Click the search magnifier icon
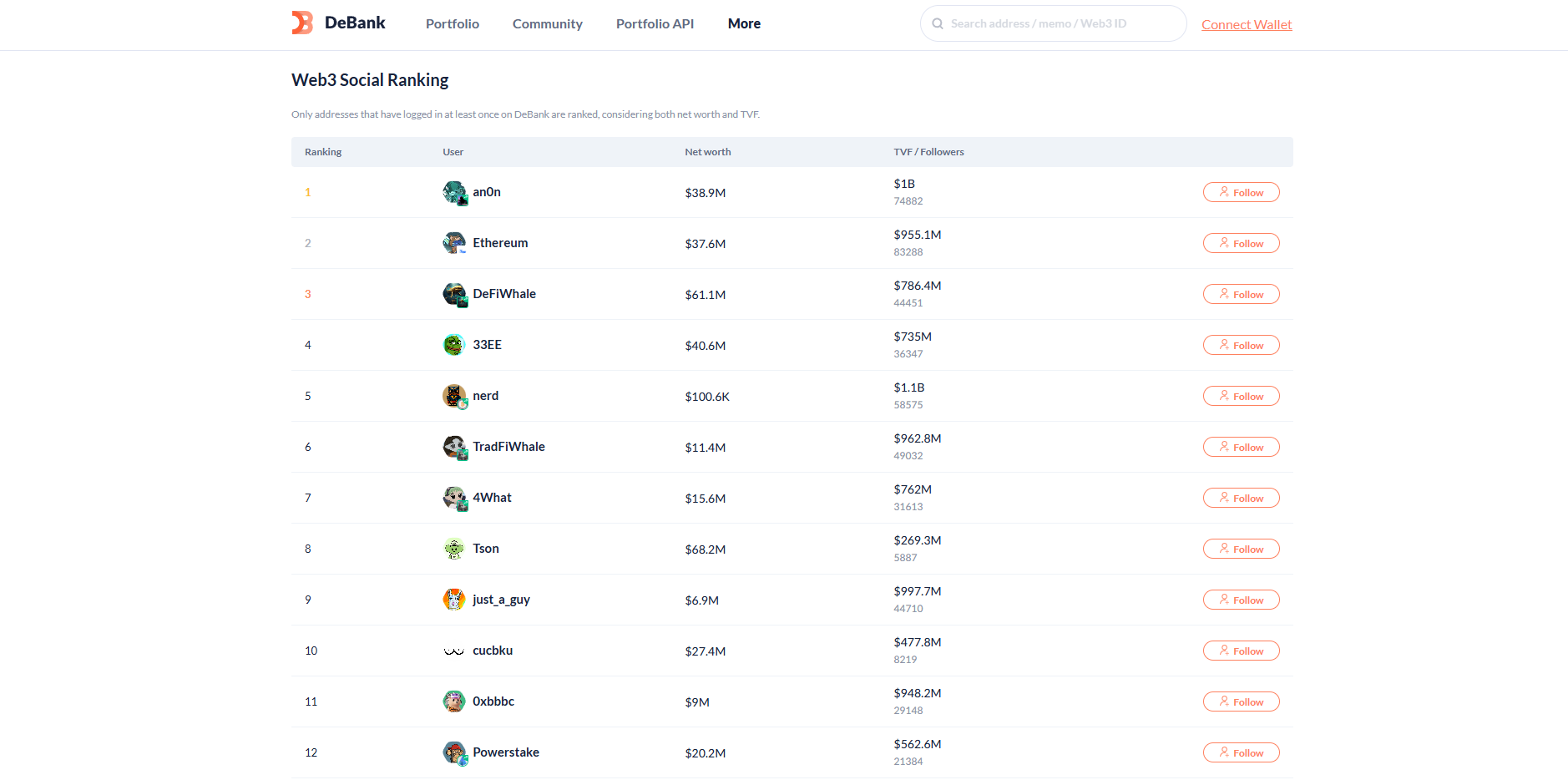 [938, 23]
